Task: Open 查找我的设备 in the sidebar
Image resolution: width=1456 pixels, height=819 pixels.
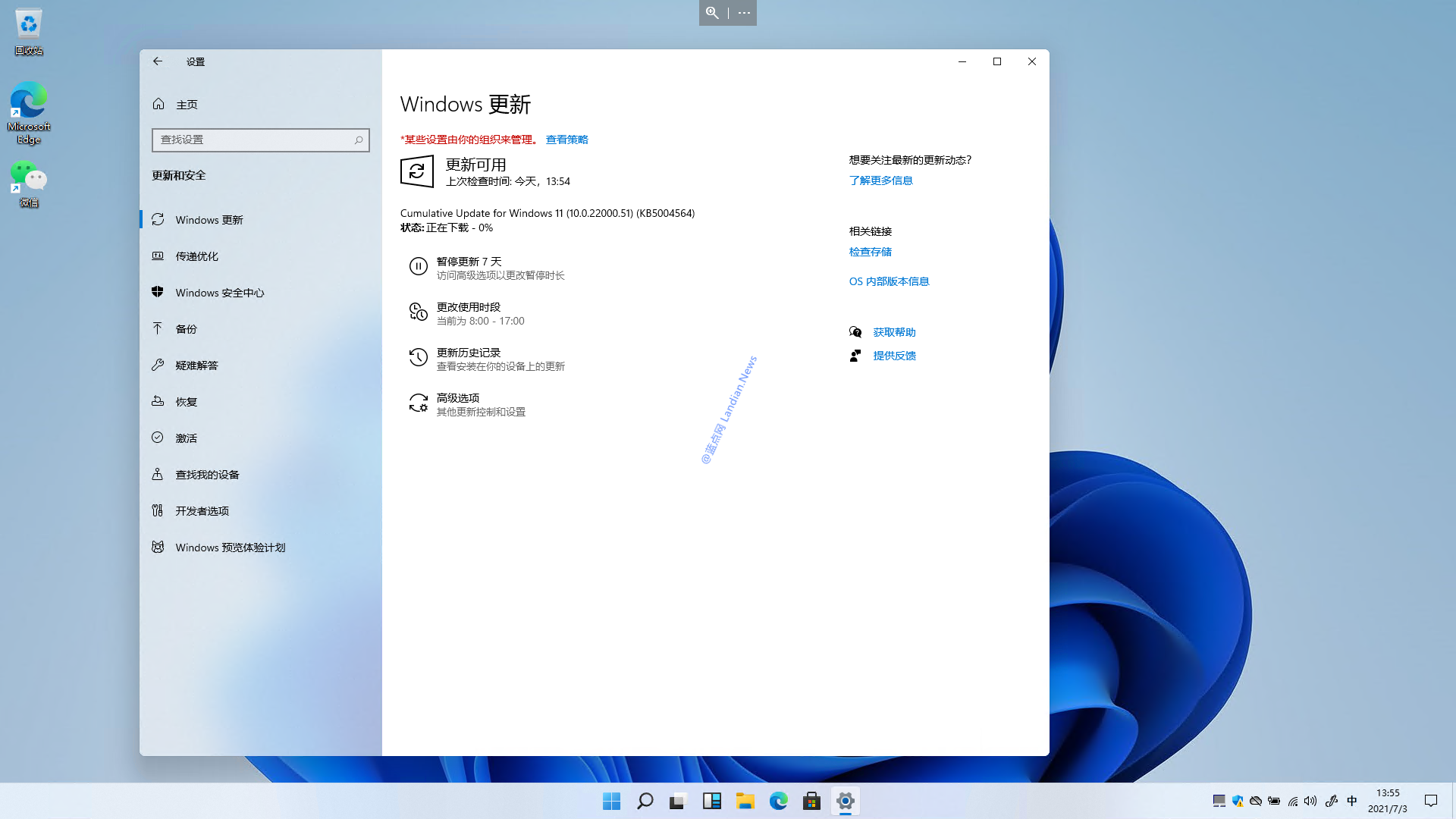Action: coord(261,475)
